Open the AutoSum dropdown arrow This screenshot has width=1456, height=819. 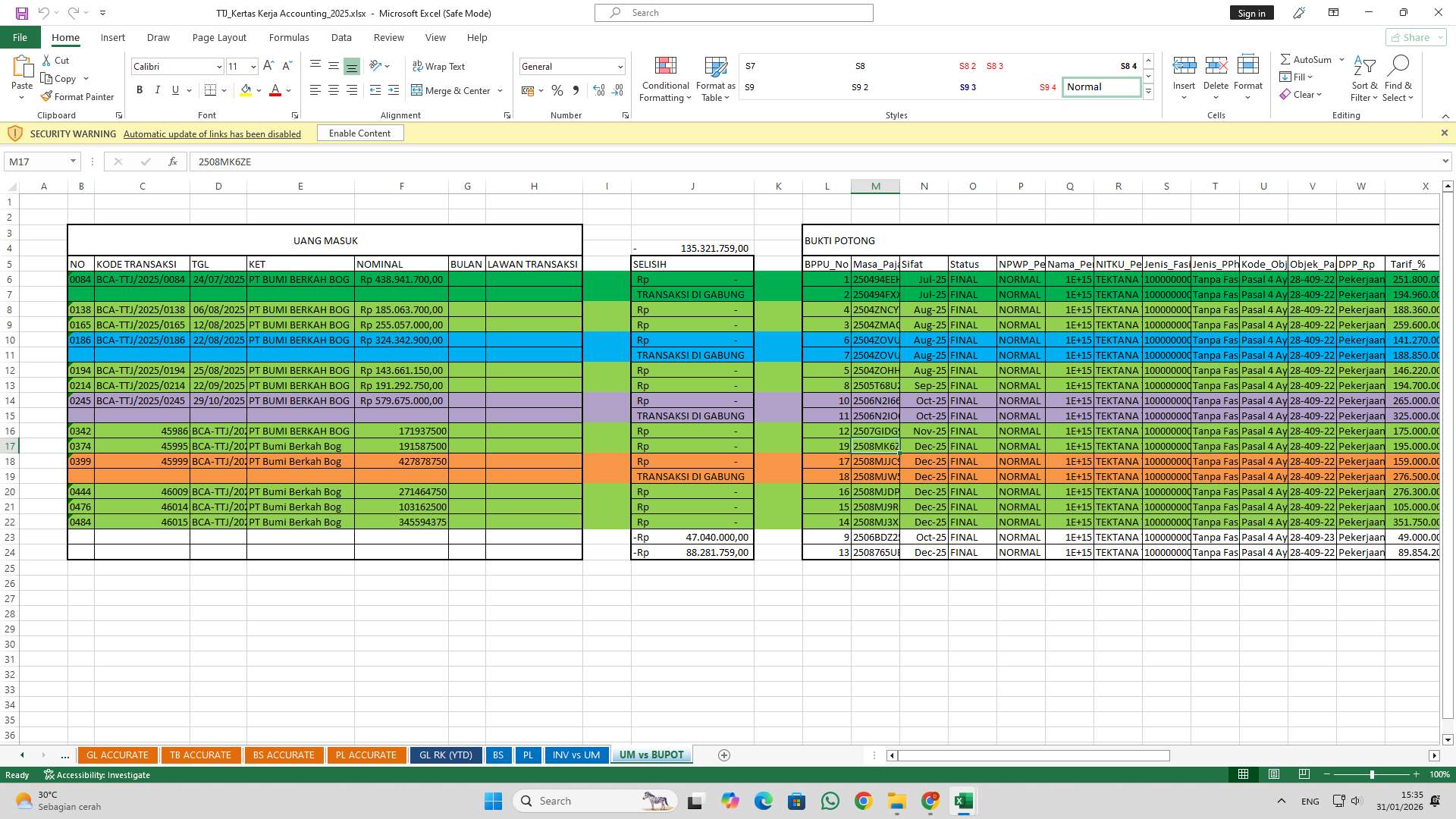1341,59
